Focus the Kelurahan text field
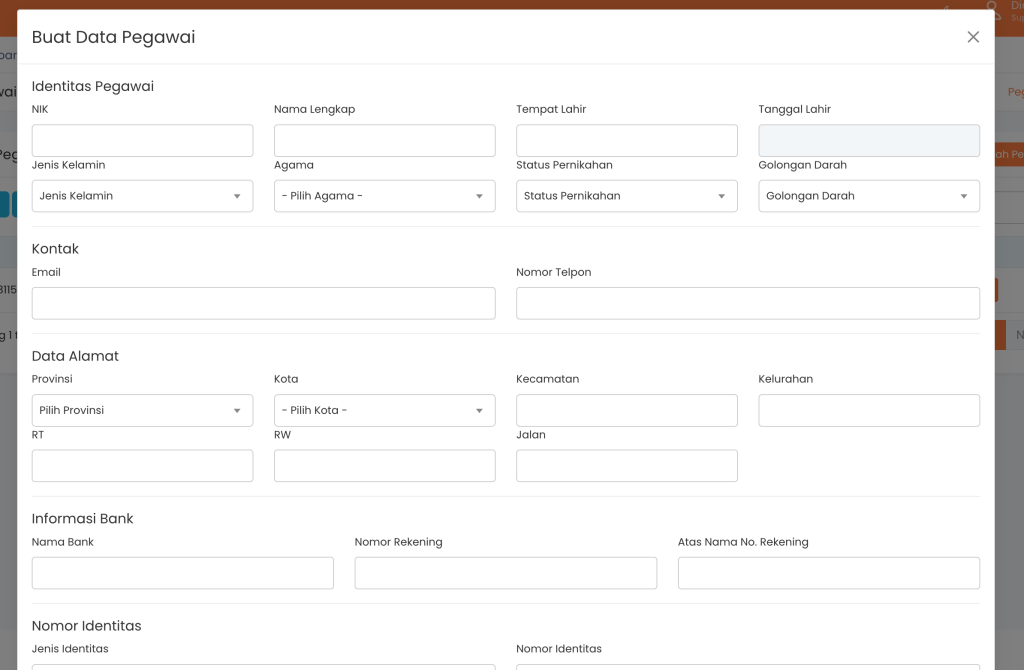Viewport: 1024px width, 670px height. 868,411
